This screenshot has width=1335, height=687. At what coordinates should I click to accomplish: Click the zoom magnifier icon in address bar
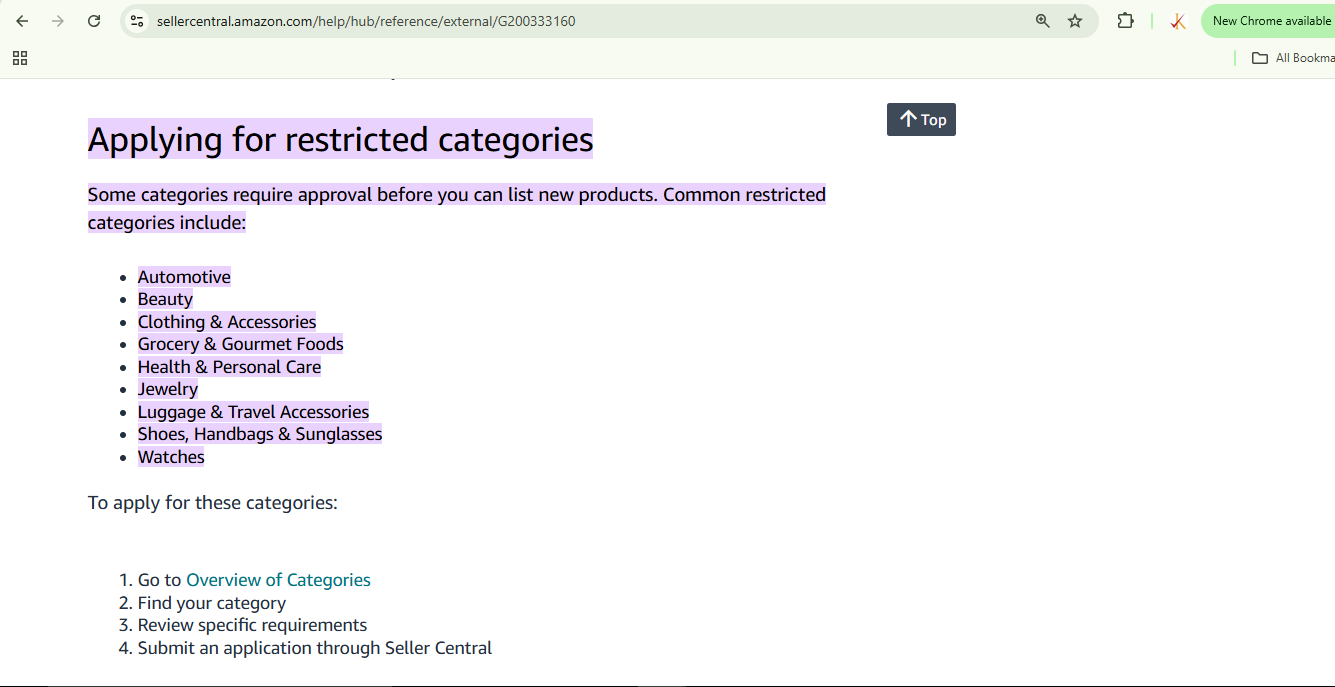[1043, 21]
